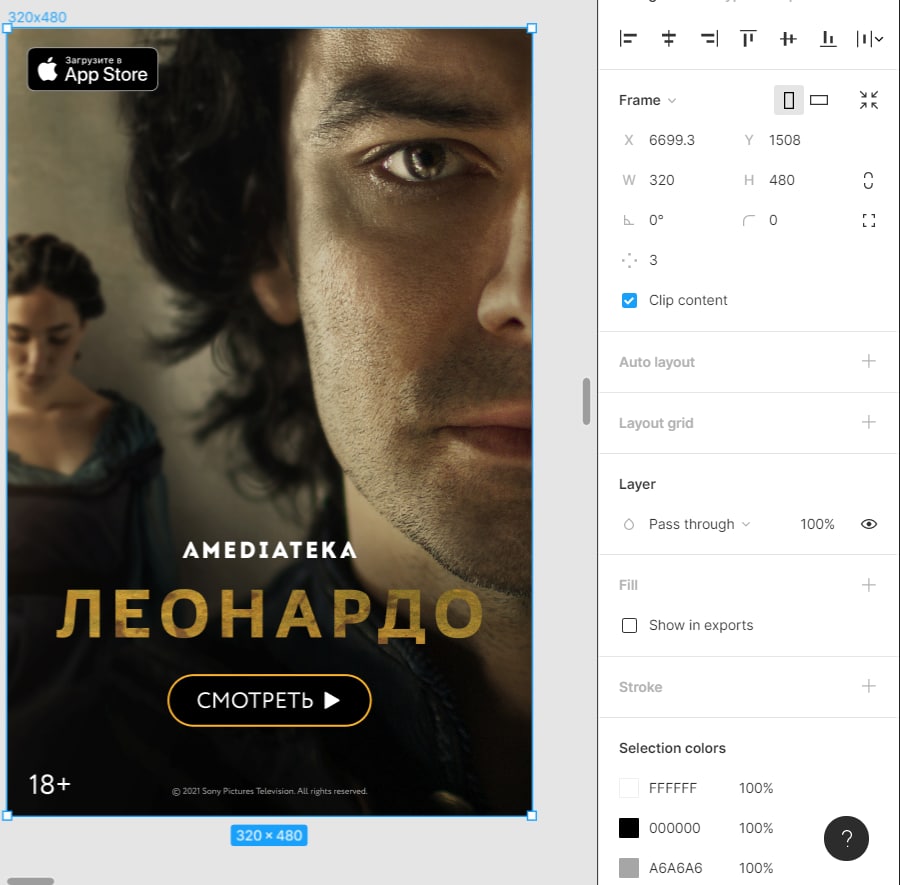Edit the rotation value 0°
The height and width of the screenshot is (885, 900).
point(656,220)
